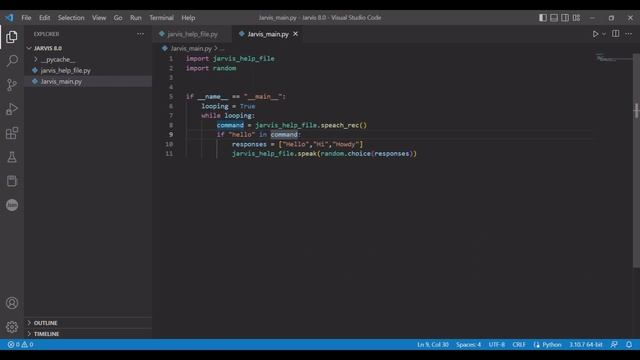Open the Extensions view

[x=12, y=133]
